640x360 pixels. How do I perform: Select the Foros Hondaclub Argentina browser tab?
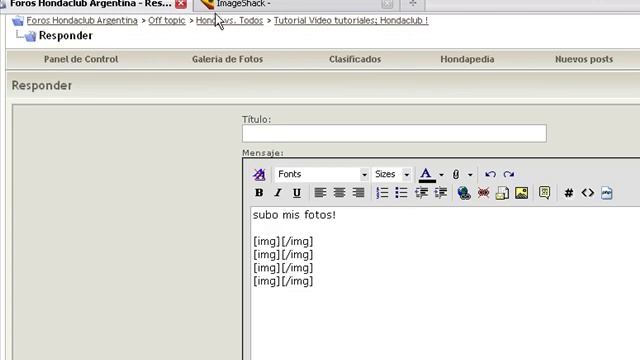click(x=90, y=4)
